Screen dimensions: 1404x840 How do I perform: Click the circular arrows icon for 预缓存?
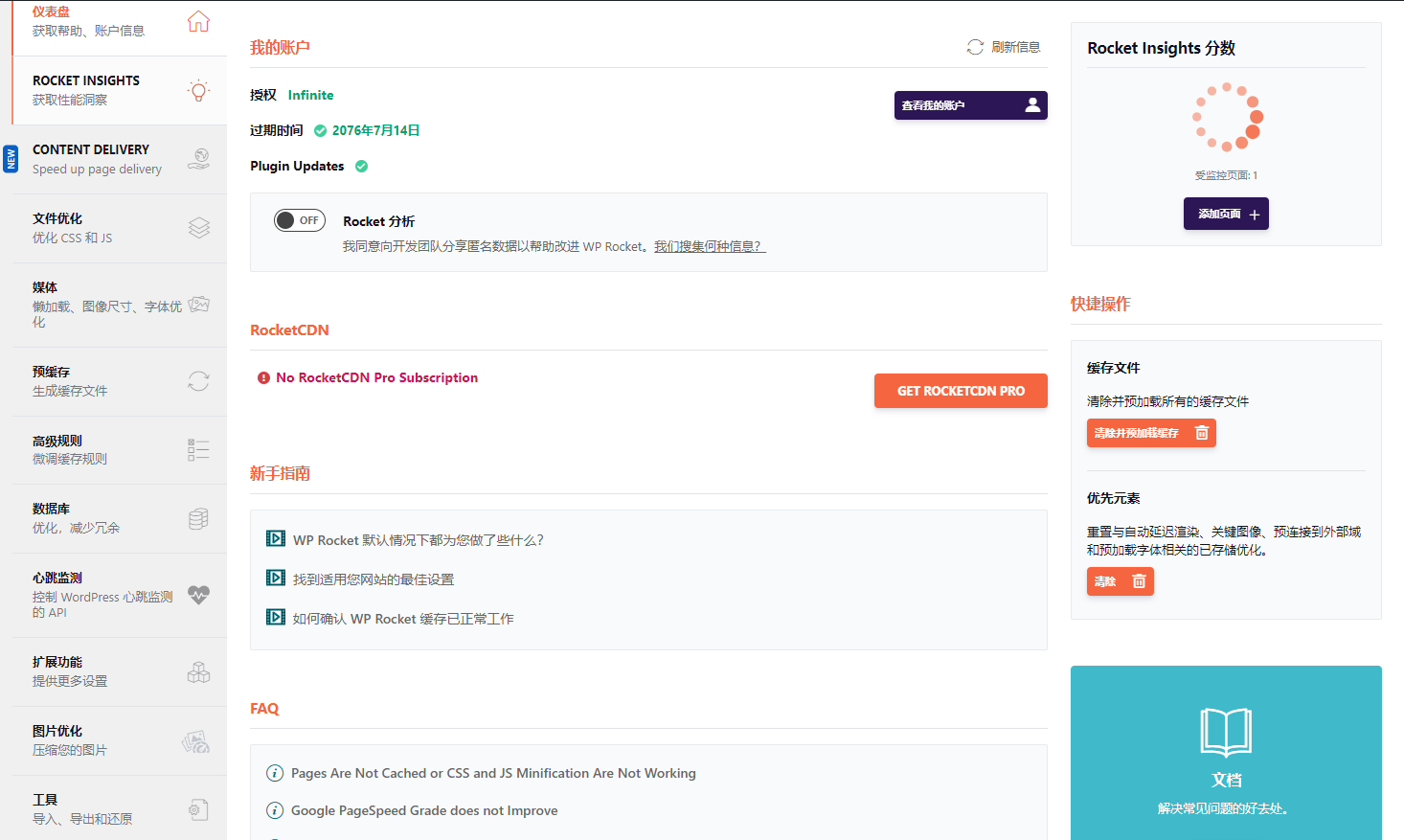[198, 381]
